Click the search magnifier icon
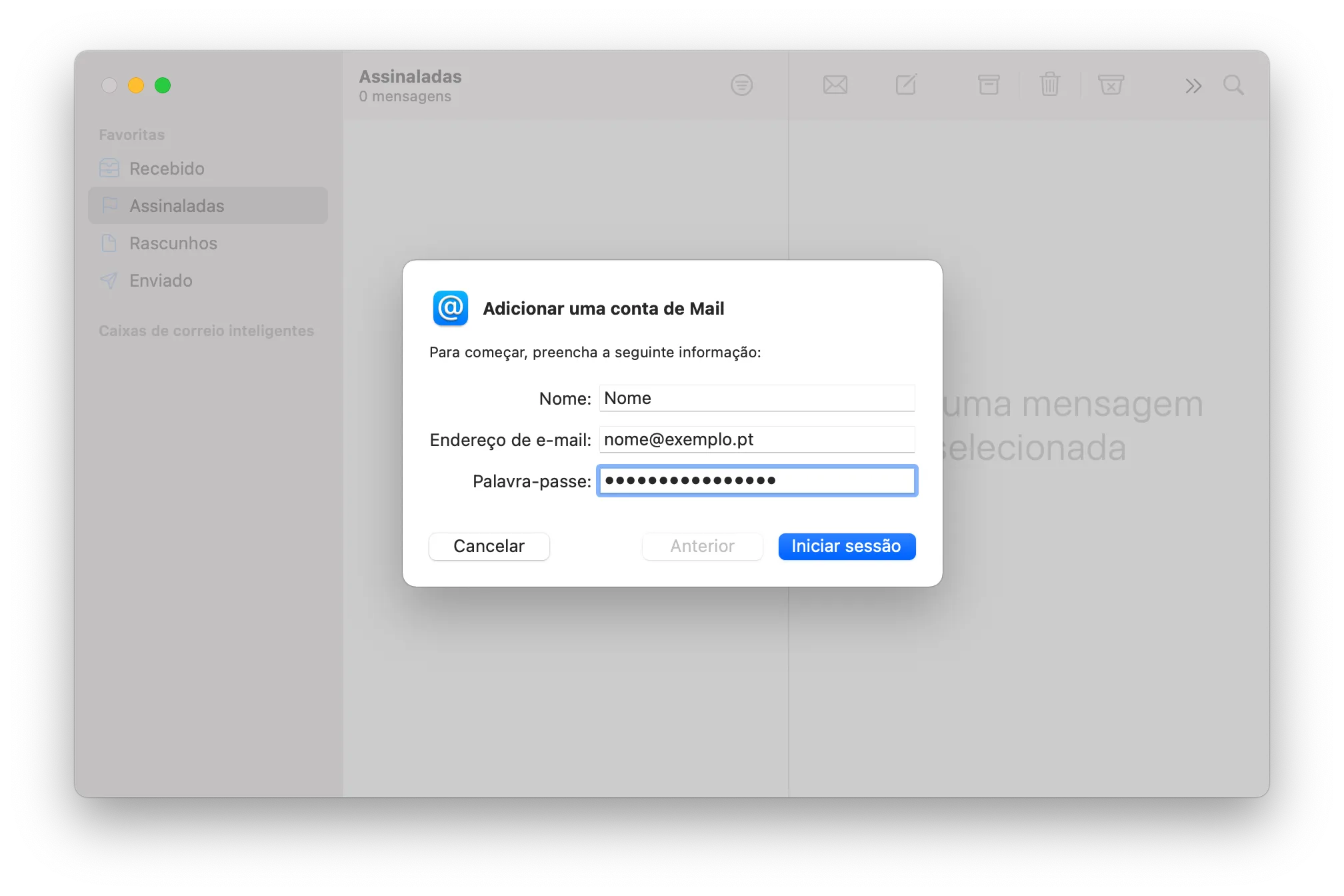The image size is (1344, 896). click(1233, 85)
